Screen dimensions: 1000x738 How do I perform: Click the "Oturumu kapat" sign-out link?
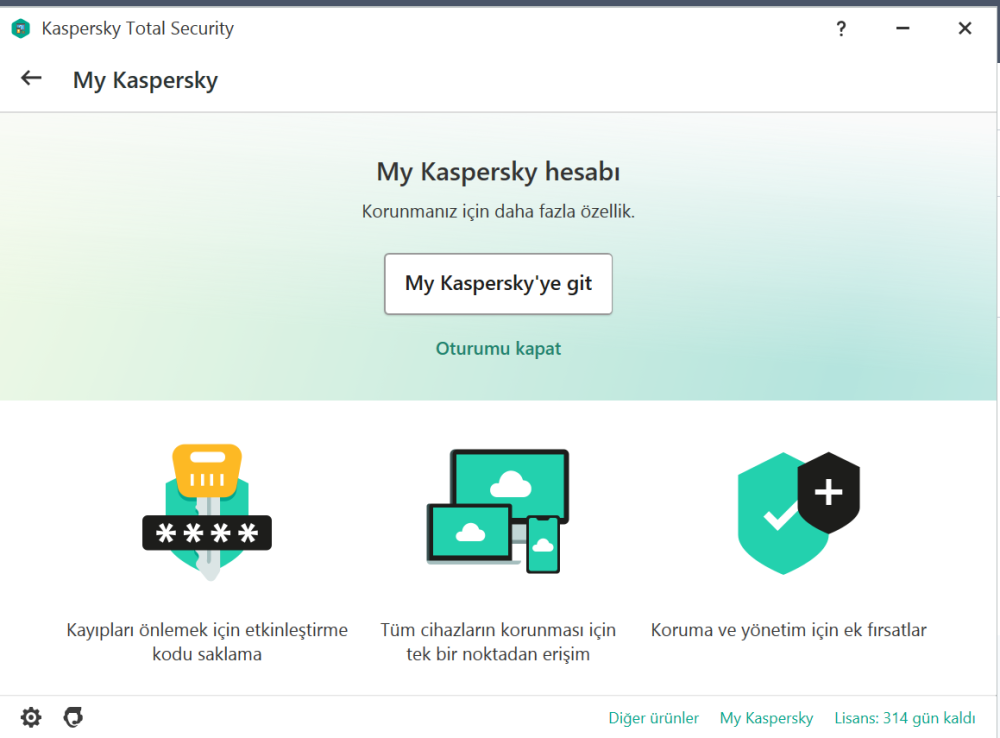coord(498,348)
